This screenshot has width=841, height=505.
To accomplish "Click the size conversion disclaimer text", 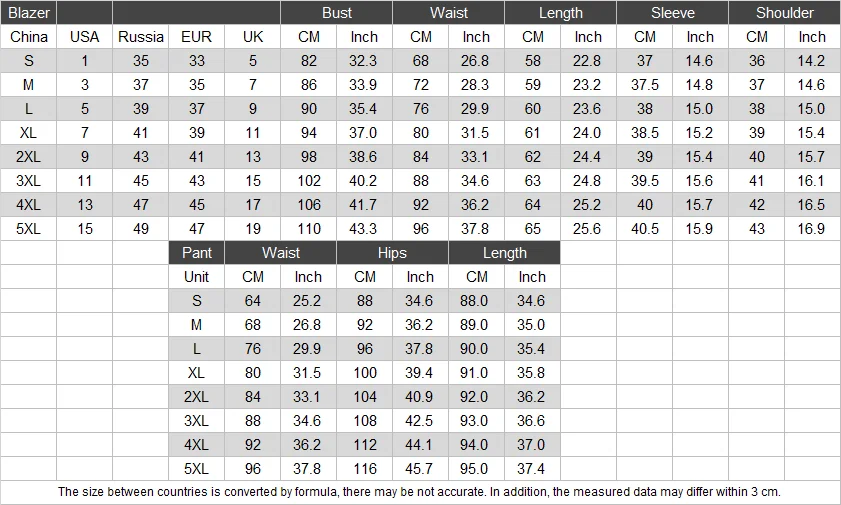I will click(x=419, y=492).
